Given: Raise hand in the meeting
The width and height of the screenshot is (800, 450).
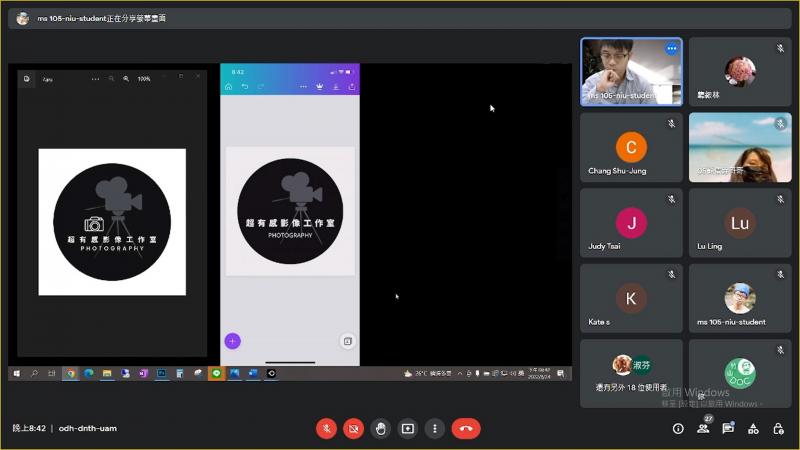Looking at the screenshot, I should click(380, 428).
